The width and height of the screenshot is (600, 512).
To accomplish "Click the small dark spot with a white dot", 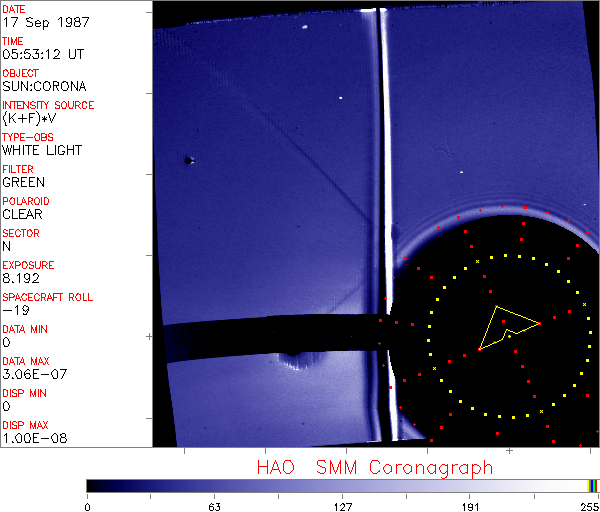I will point(188,160).
